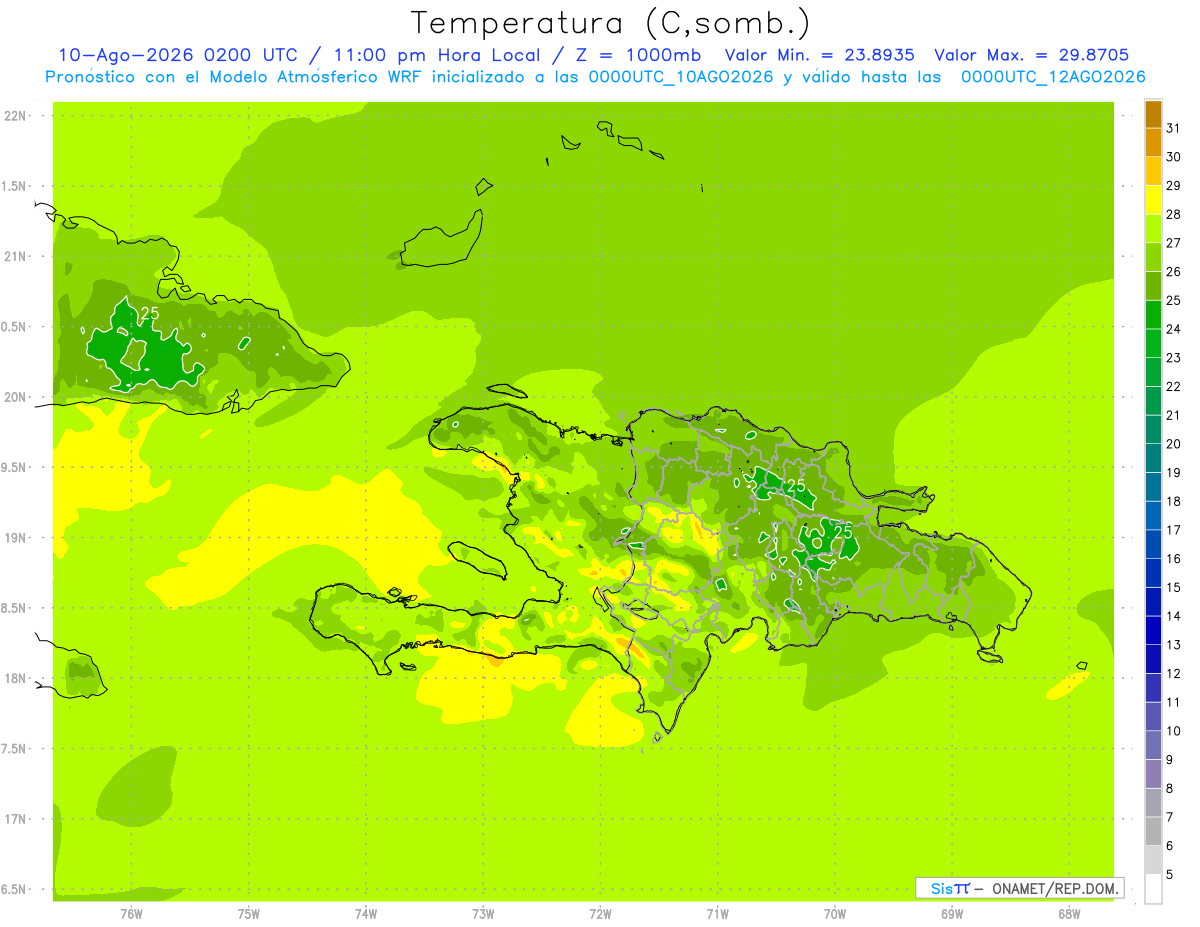The height and width of the screenshot is (927, 1200).
Task: Click the 25–26 olive-green legend band
Action: (x=1153, y=286)
